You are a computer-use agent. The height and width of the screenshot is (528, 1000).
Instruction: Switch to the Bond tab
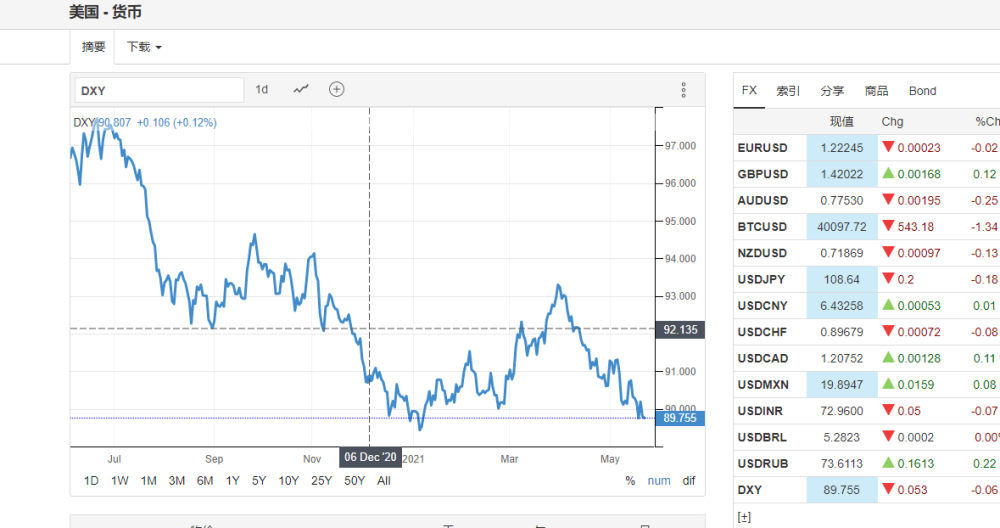tap(922, 91)
